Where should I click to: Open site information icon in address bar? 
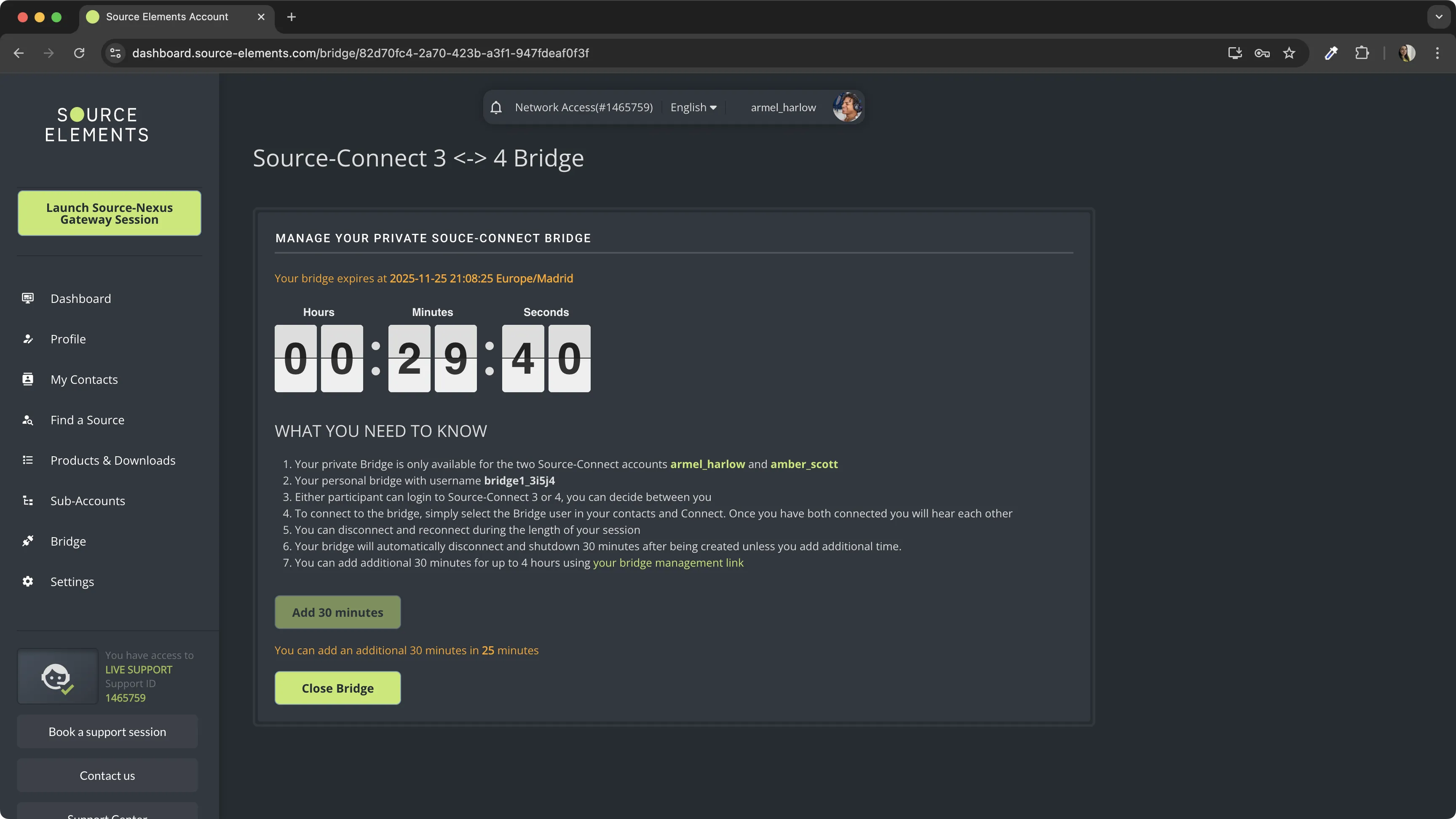[115, 53]
